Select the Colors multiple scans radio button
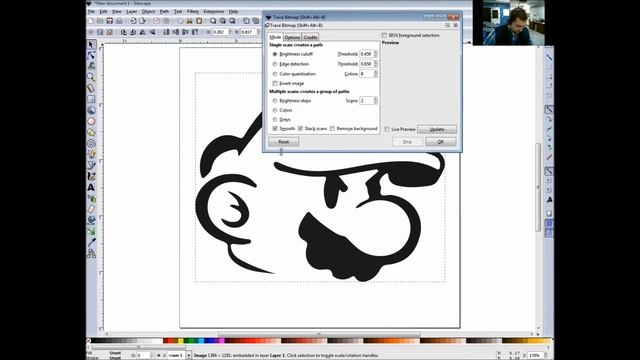The width and height of the screenshot is (640, 360). pos(275,110)
